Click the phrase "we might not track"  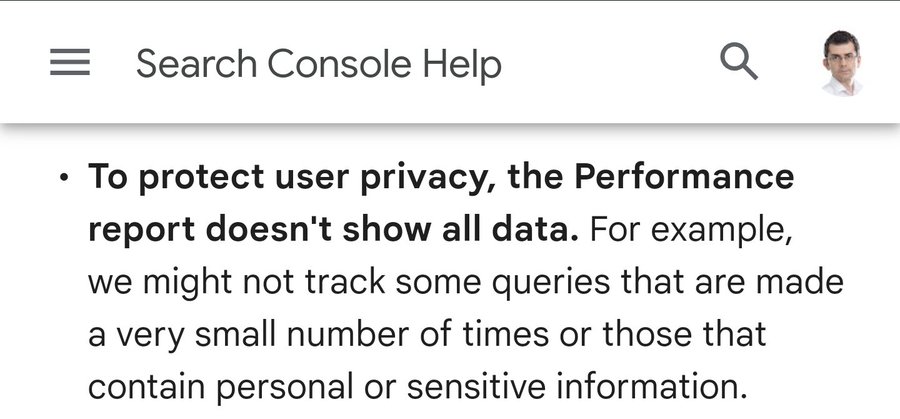[x=236, y=284]
